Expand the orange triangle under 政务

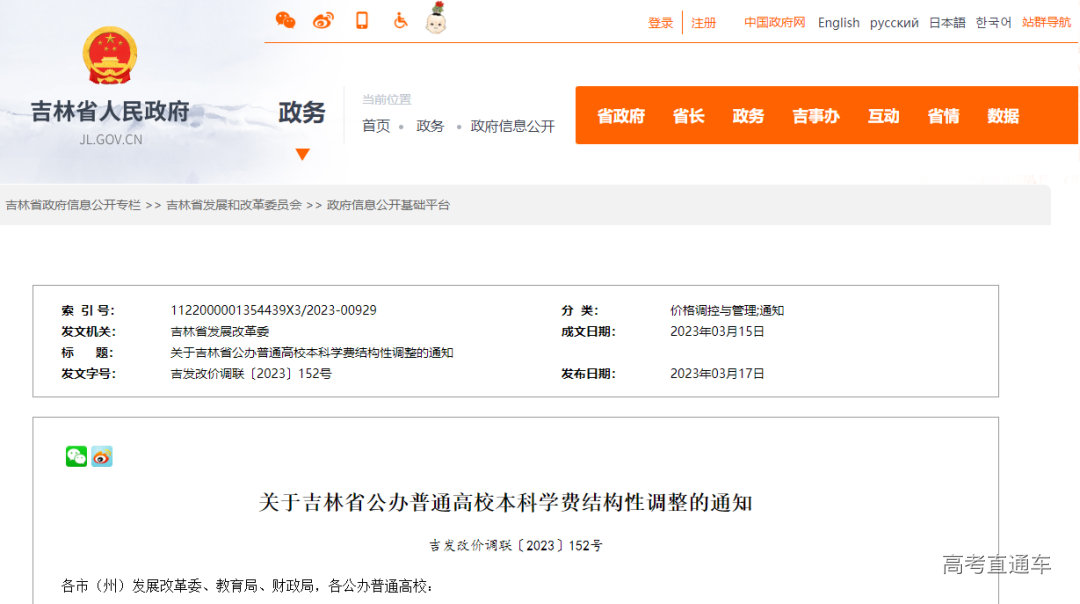[302, 154]
